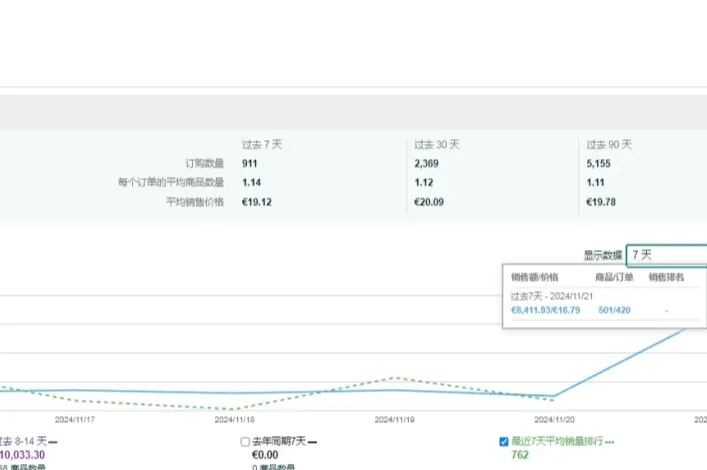
Task: Click the average price €19.78
Action: point(601,202)
